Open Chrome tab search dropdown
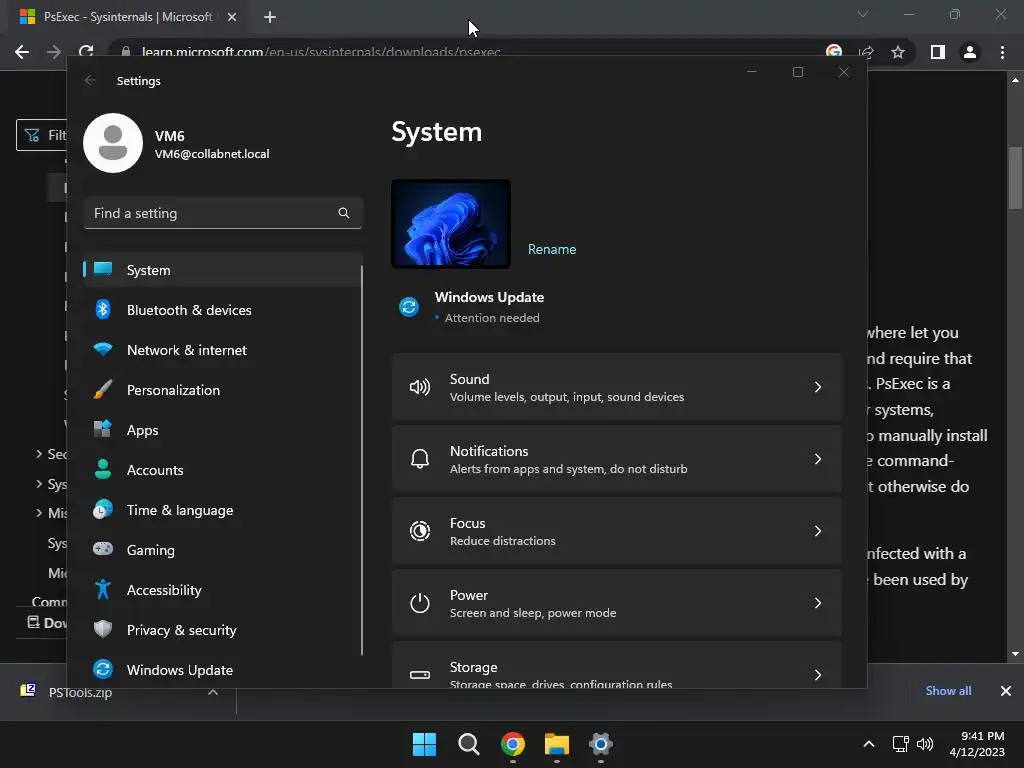 [863, 14]
